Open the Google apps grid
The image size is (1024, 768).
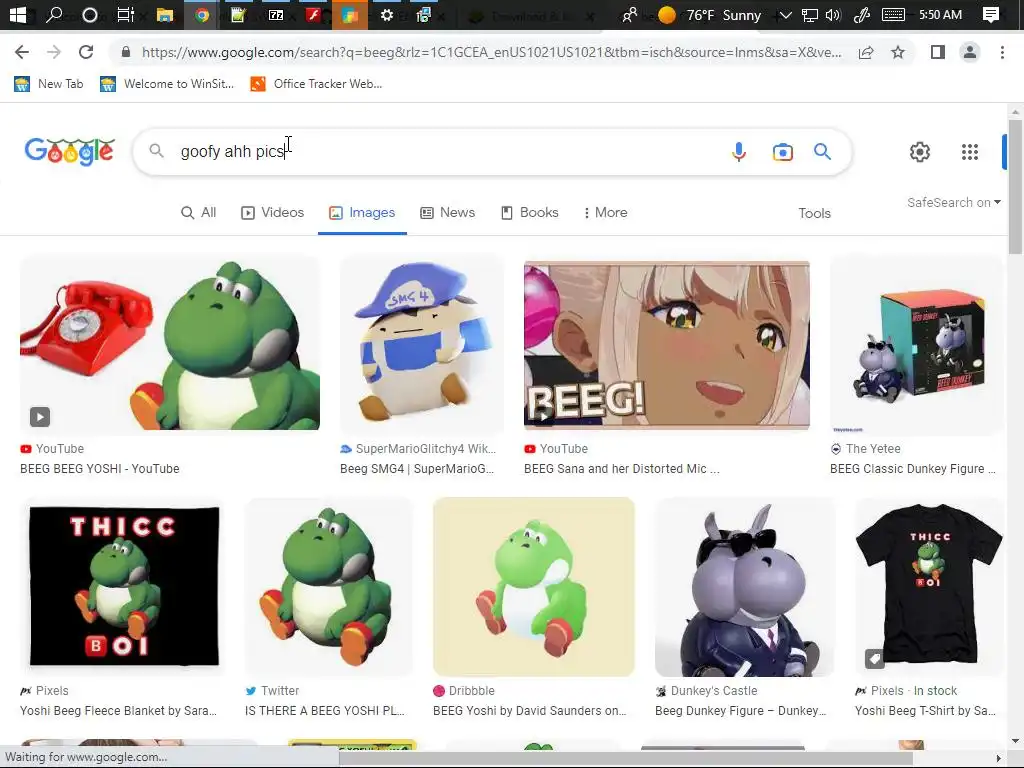tap(970, 152)
